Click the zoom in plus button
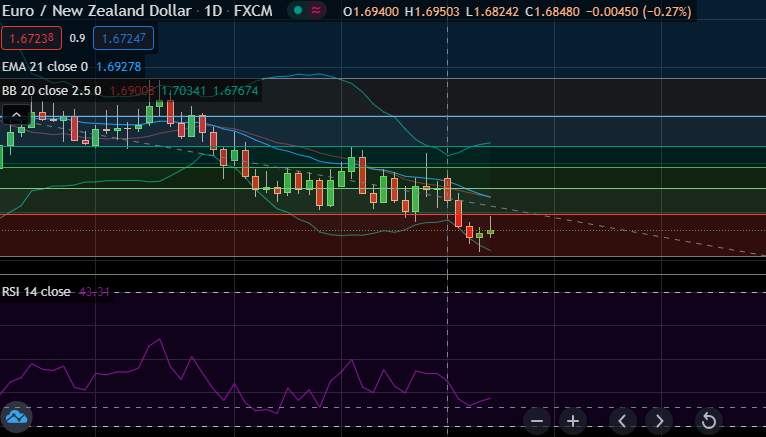 573,419
